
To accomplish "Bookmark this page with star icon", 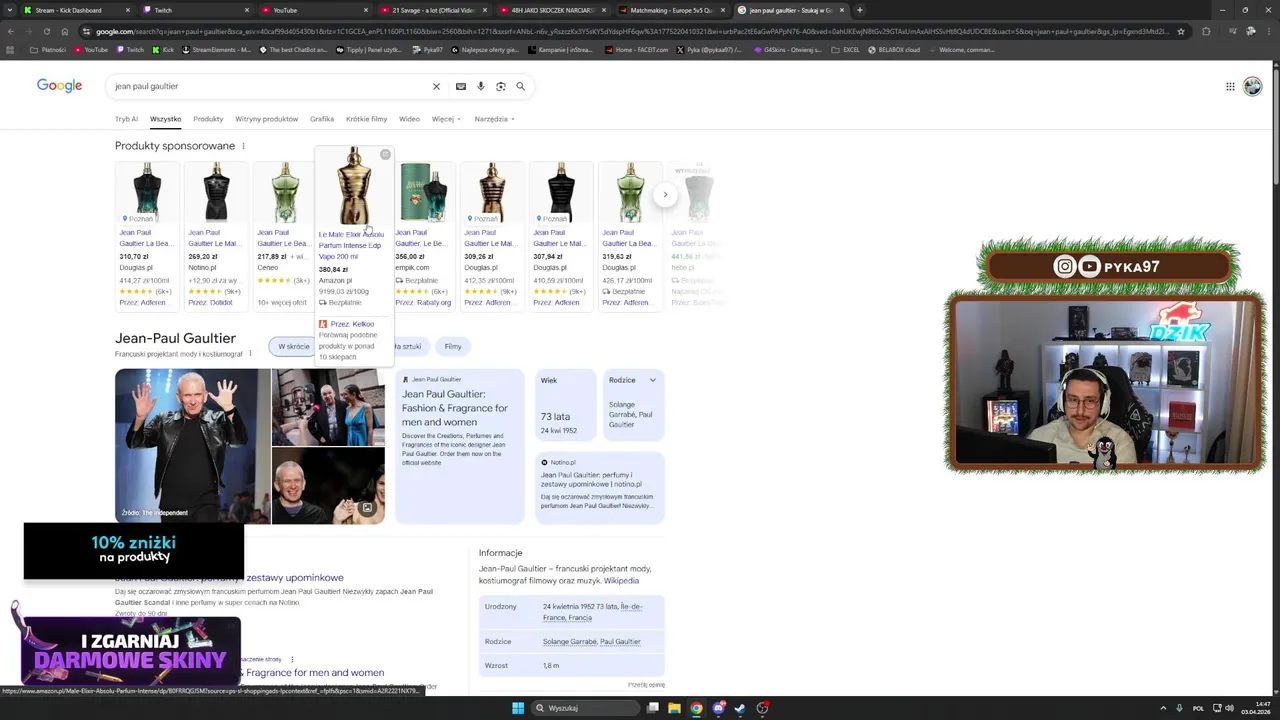I will [x=1181, y=31].
